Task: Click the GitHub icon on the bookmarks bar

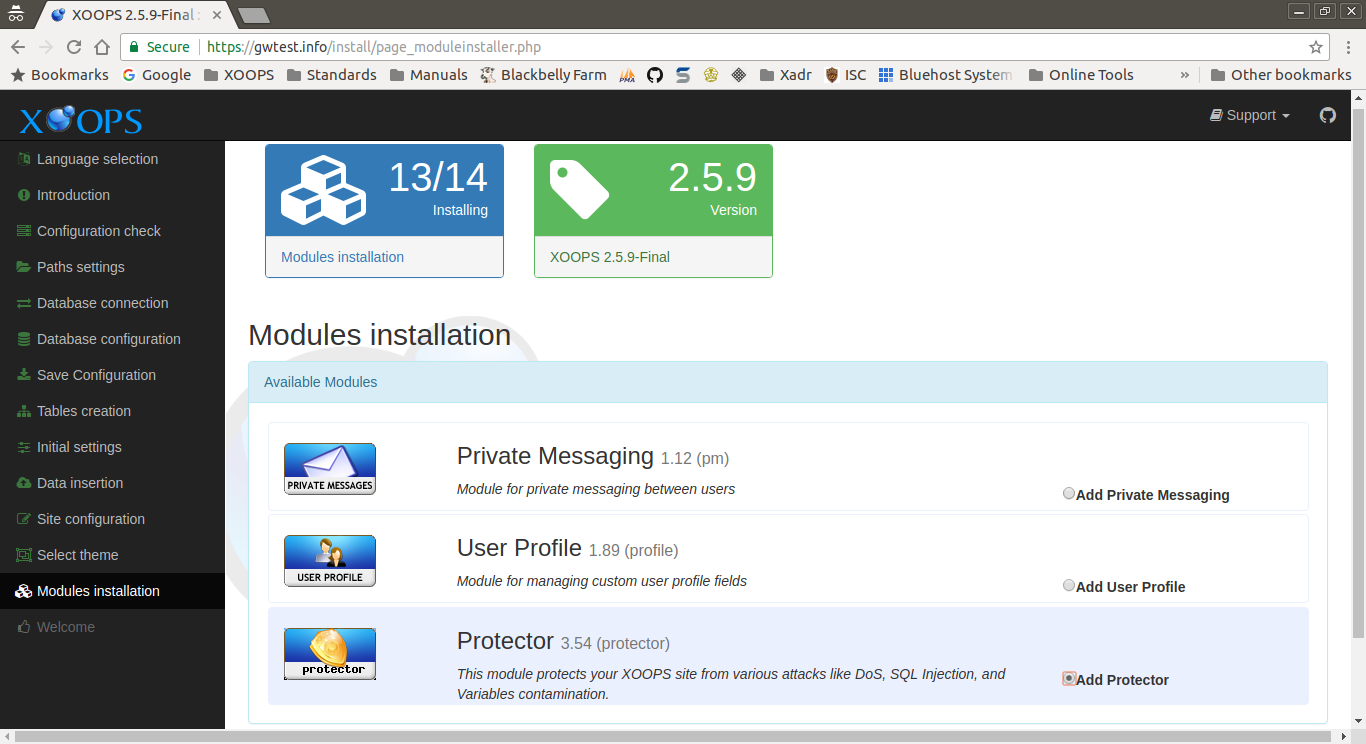Action: tap(655, 74)
